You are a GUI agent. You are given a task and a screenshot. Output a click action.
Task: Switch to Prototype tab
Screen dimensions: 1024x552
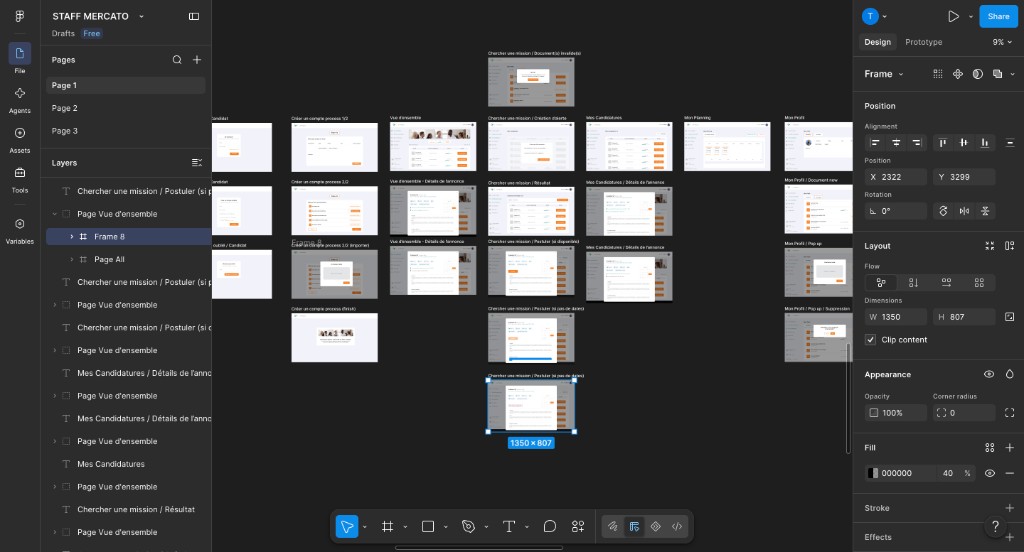tap(923, 42)
